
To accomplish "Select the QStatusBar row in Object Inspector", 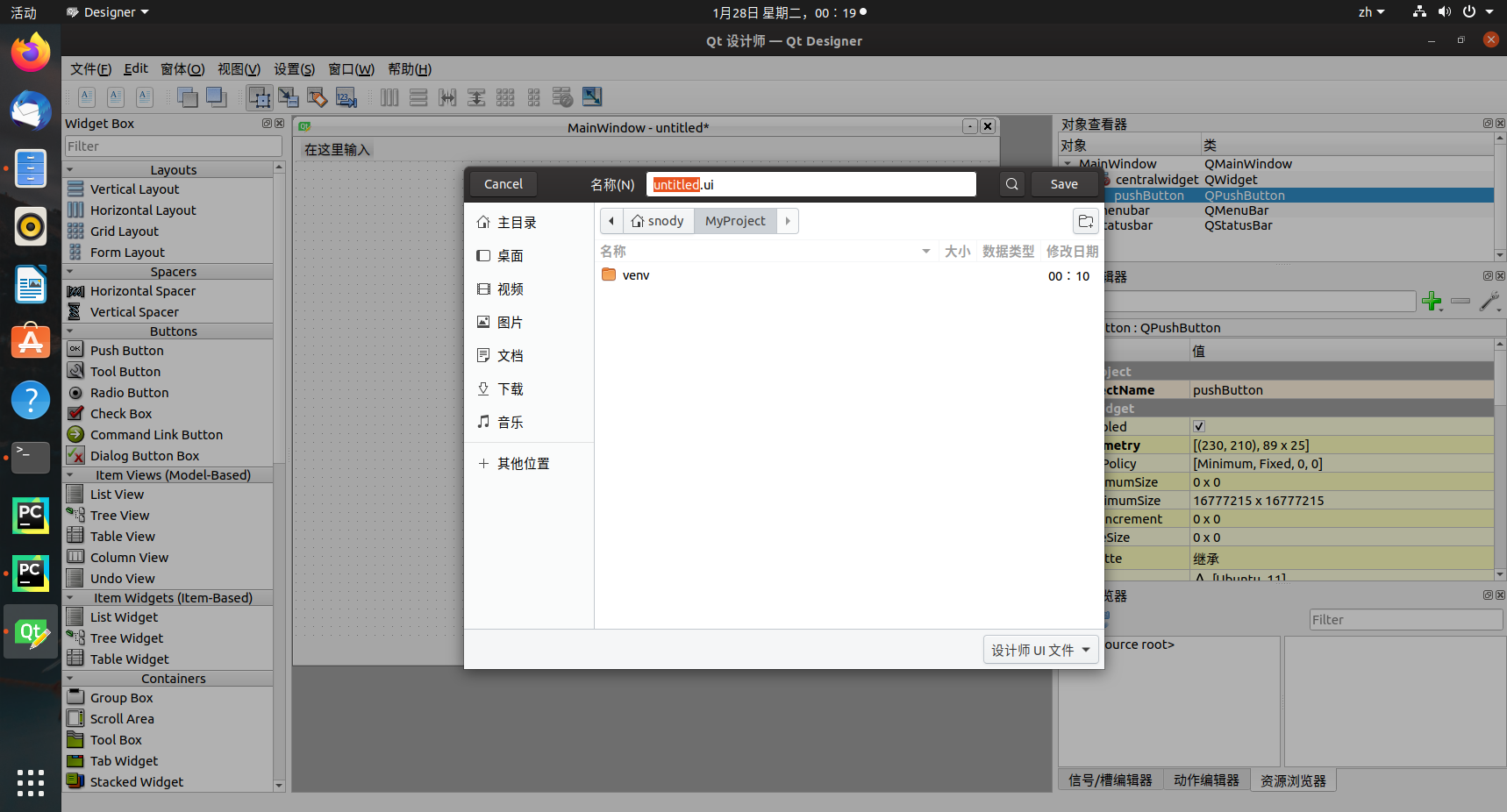I will point(1277,225).
